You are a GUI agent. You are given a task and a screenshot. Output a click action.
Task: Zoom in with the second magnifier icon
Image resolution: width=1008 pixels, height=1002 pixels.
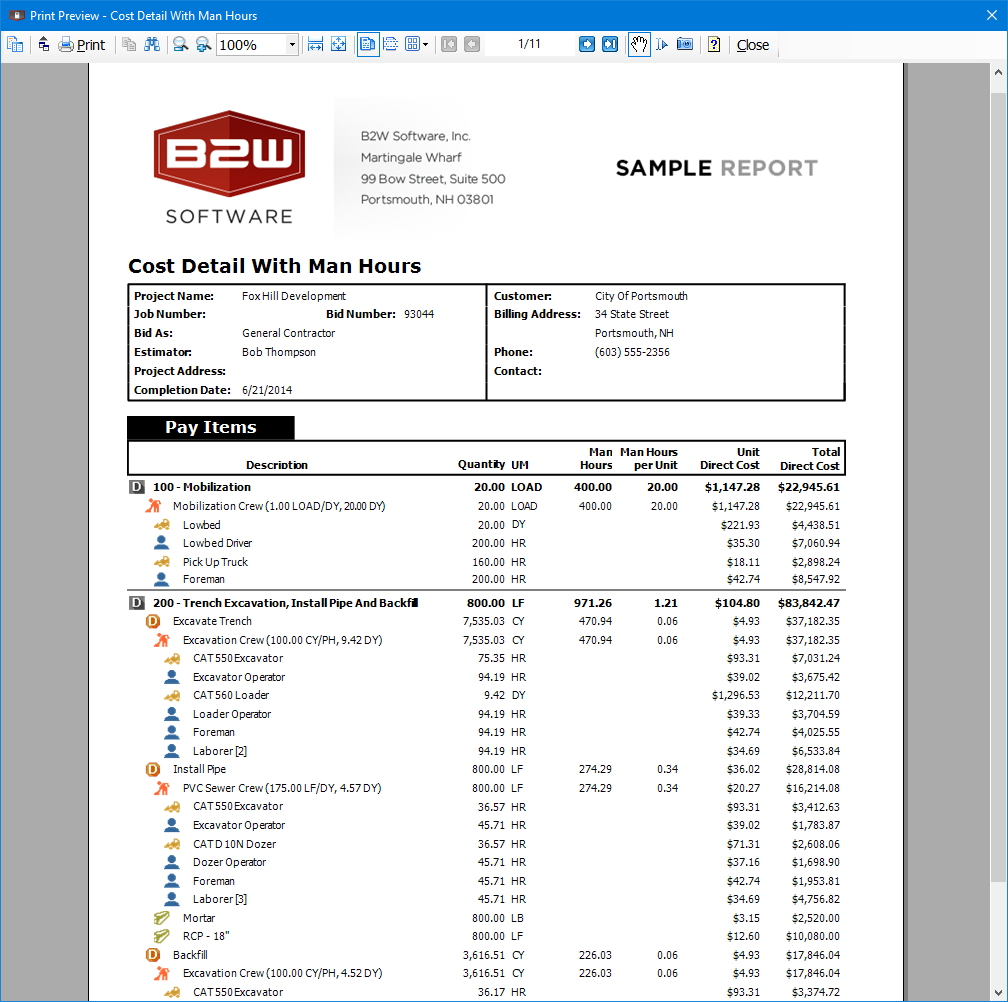203,44
